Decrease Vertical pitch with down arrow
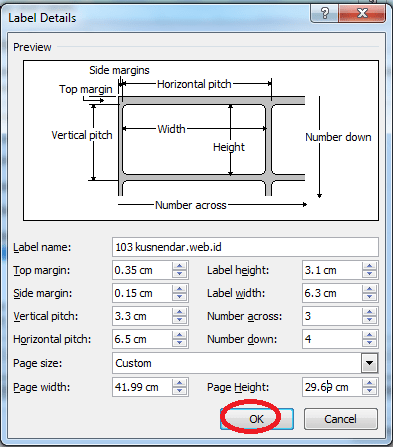 coord(180,320)
